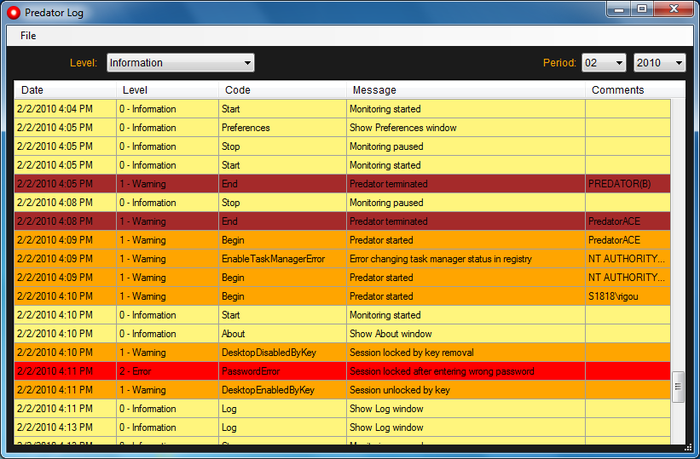Click the vertical scrollbar thumb
This screenshot has height=459, width=700.
click(678, 387)
